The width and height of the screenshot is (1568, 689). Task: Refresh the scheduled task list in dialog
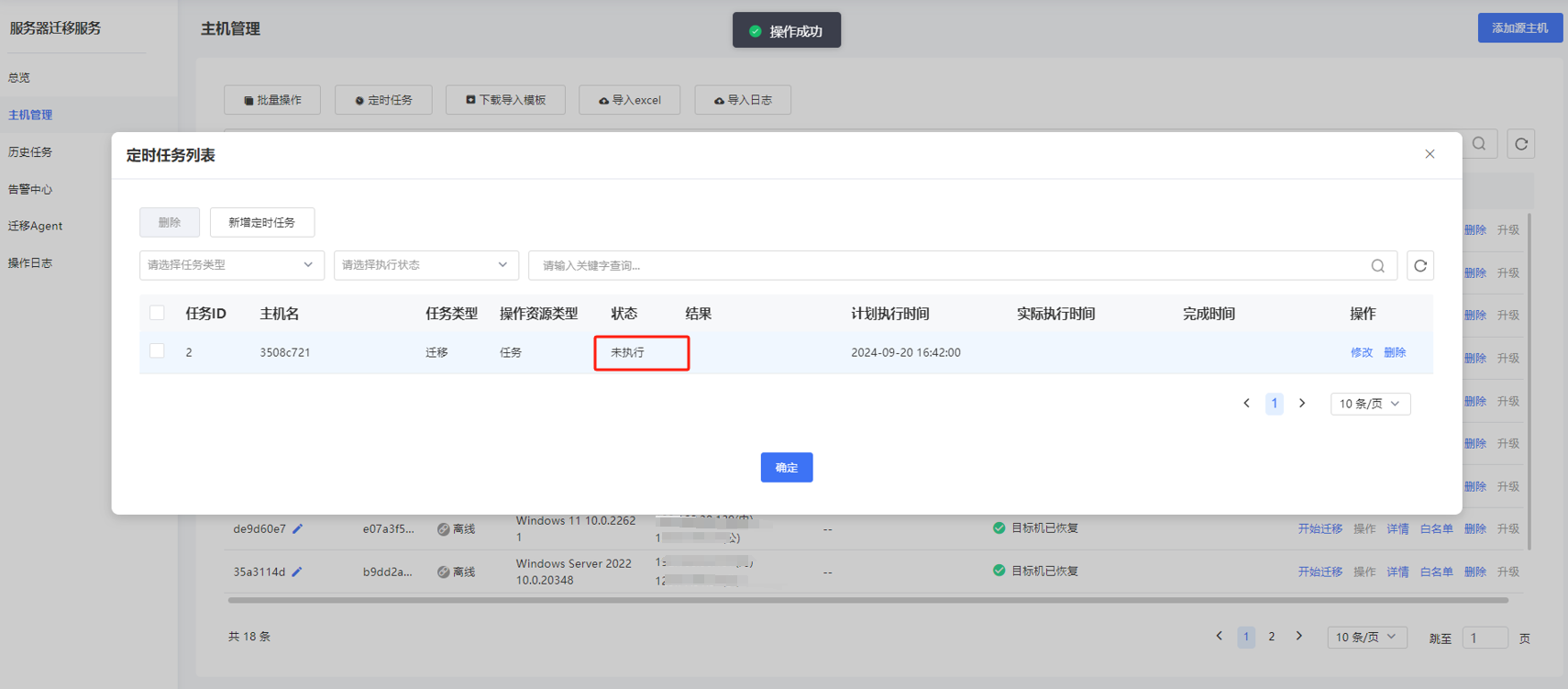pos(1420,266)
